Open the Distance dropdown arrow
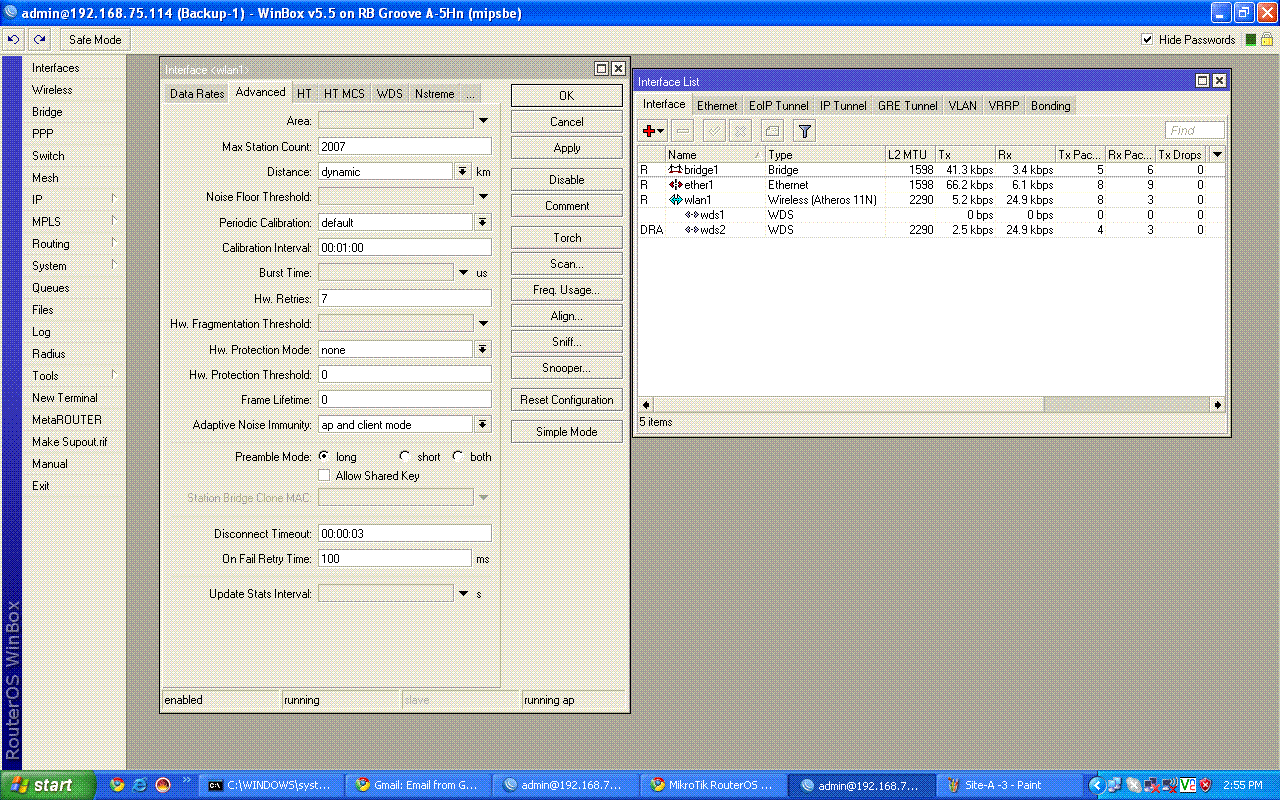The height and width of the screenshot is (800, 1280). tap(463, 172)
